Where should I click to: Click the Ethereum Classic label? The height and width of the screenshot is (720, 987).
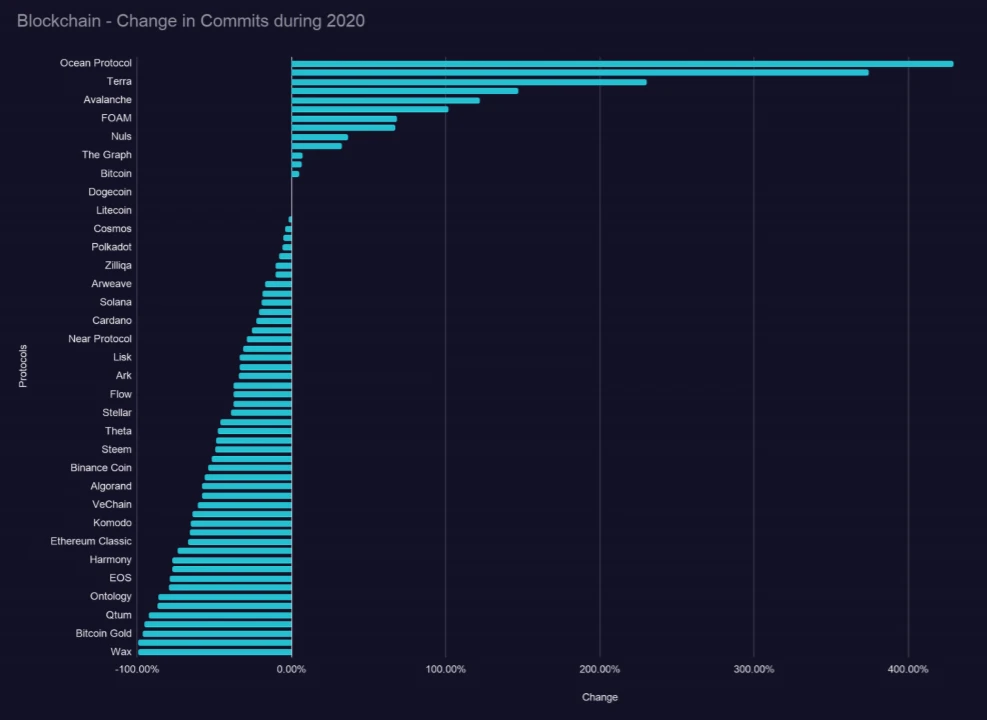point(91,541)
